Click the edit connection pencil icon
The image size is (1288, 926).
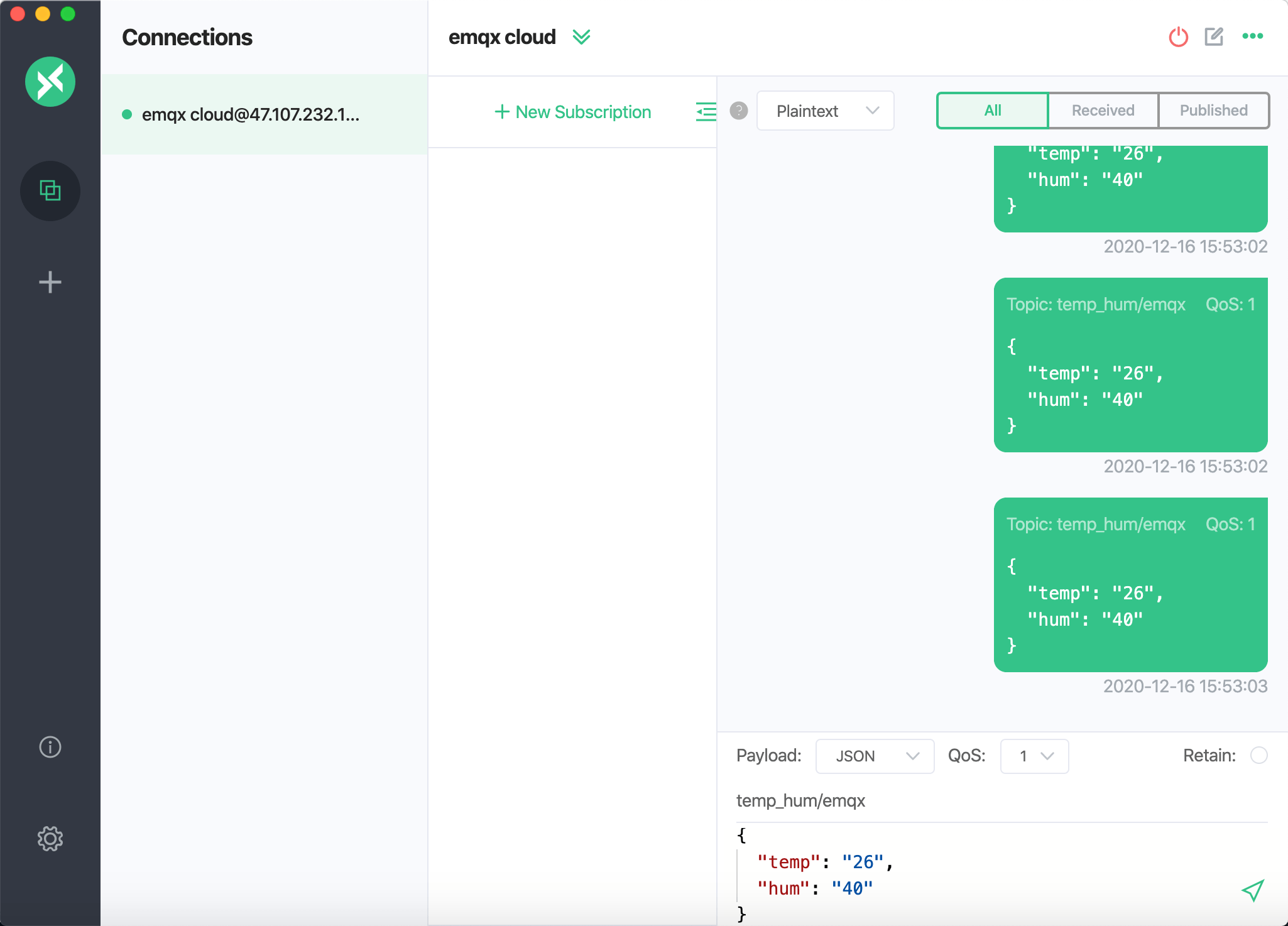point(1214,36)
